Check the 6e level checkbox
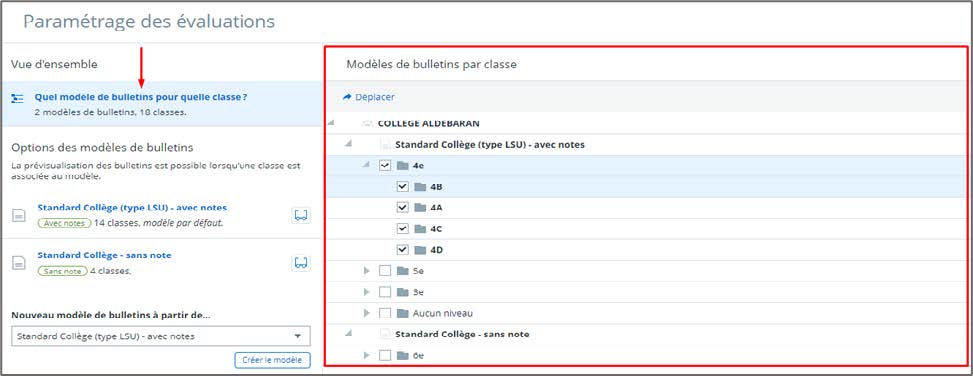This screenshot has width=973, height=376. pos(385,356)
